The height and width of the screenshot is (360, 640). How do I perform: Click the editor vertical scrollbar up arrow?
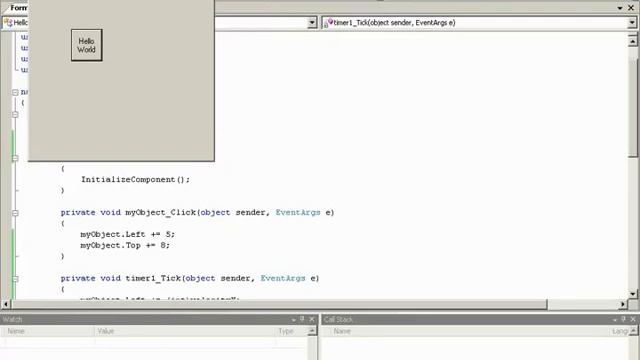(633, 41)
